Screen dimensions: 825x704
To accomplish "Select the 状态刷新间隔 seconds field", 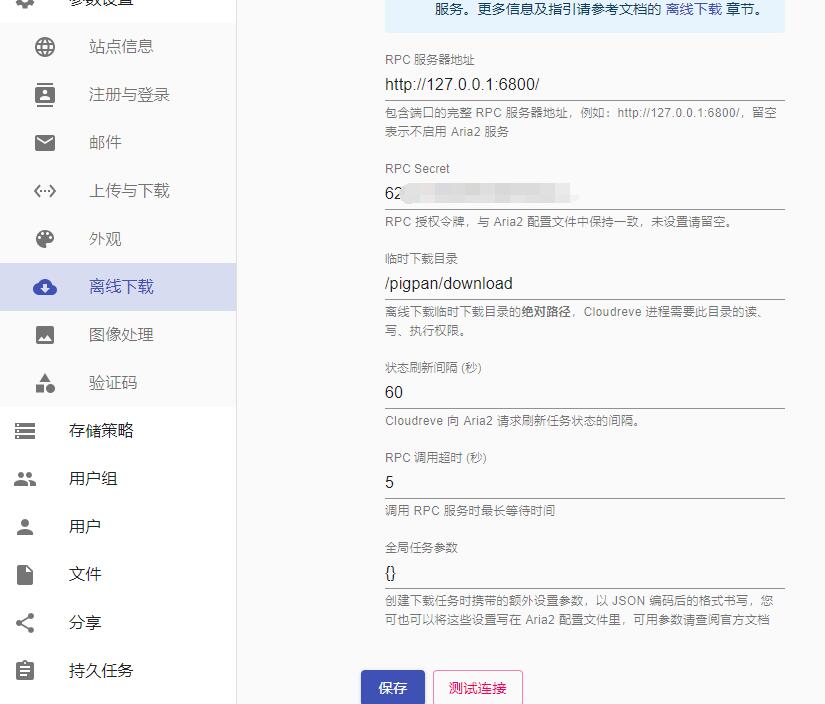I will [x=584, y=393].
